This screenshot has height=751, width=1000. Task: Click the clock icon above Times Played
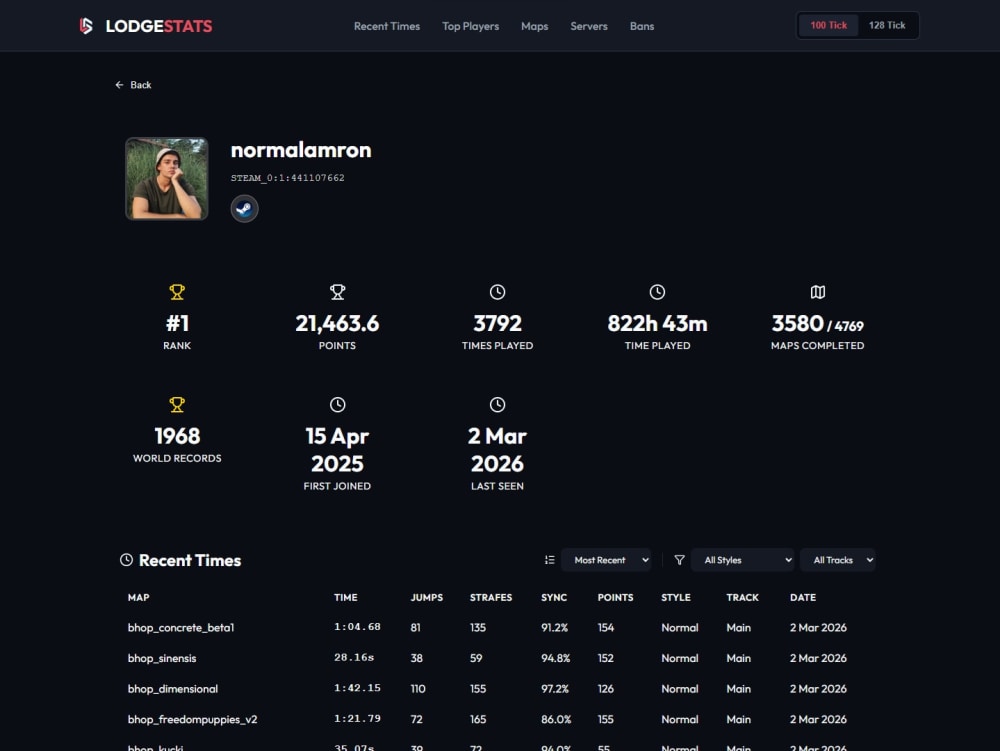(497, 292)
